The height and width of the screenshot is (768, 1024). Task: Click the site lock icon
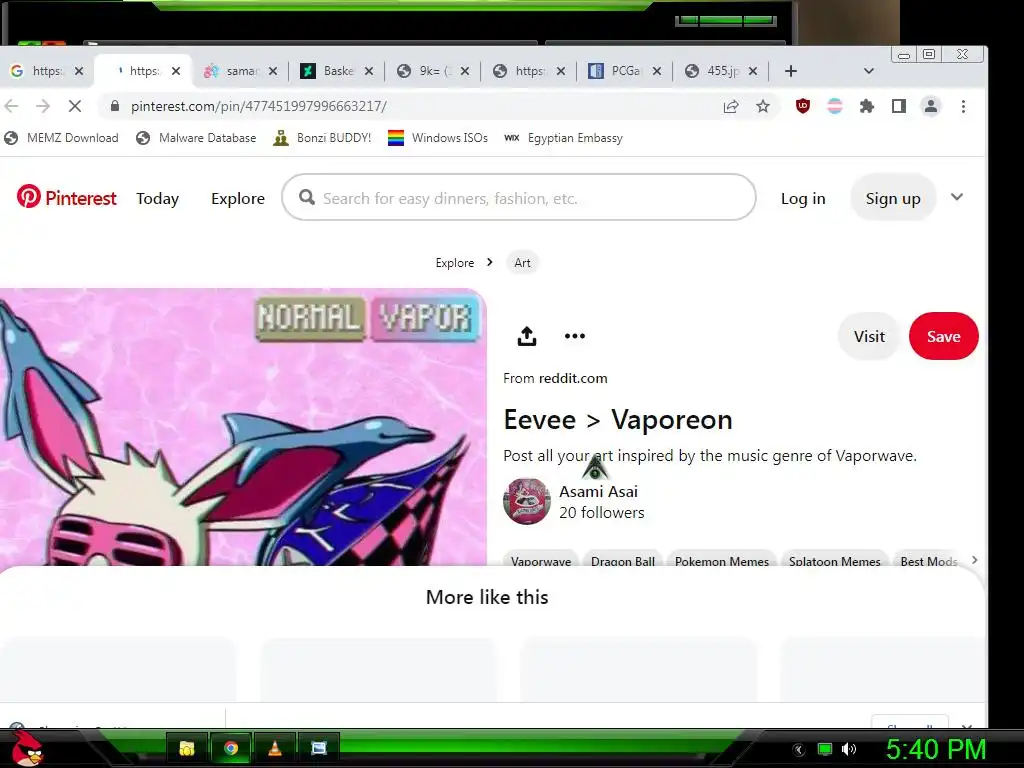click(115, 106)
